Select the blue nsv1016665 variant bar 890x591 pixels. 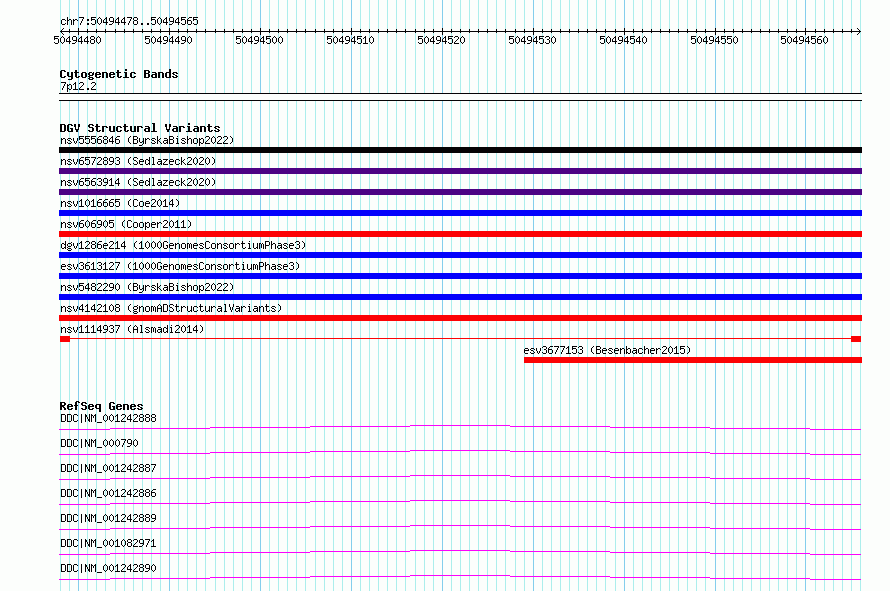point(460,213)
